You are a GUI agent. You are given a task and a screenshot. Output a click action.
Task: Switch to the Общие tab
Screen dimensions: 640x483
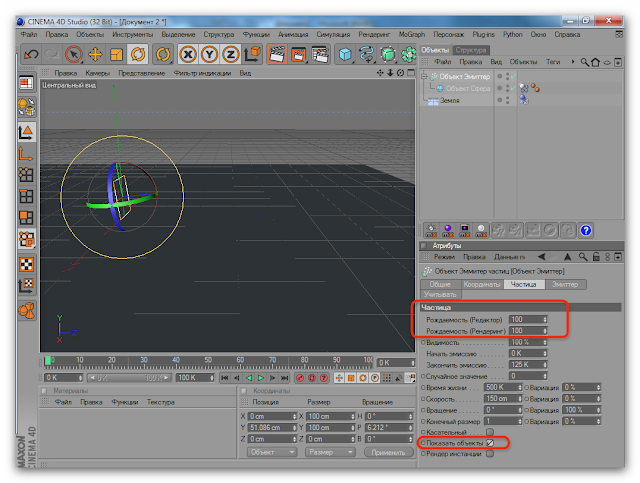pos(440,284)
